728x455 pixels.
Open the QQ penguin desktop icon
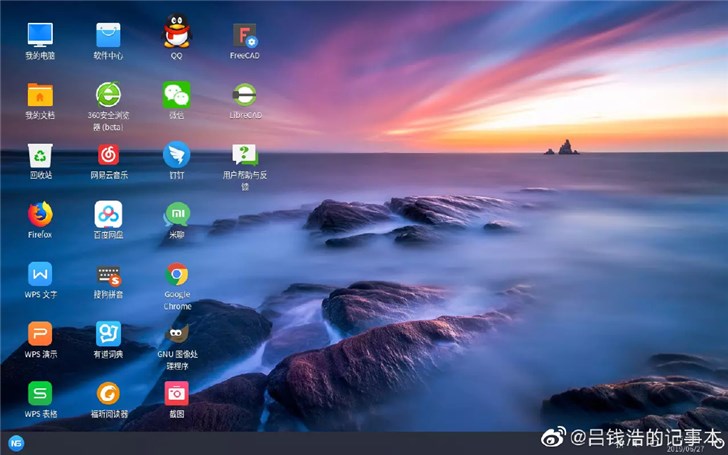[x=177, y=35]
